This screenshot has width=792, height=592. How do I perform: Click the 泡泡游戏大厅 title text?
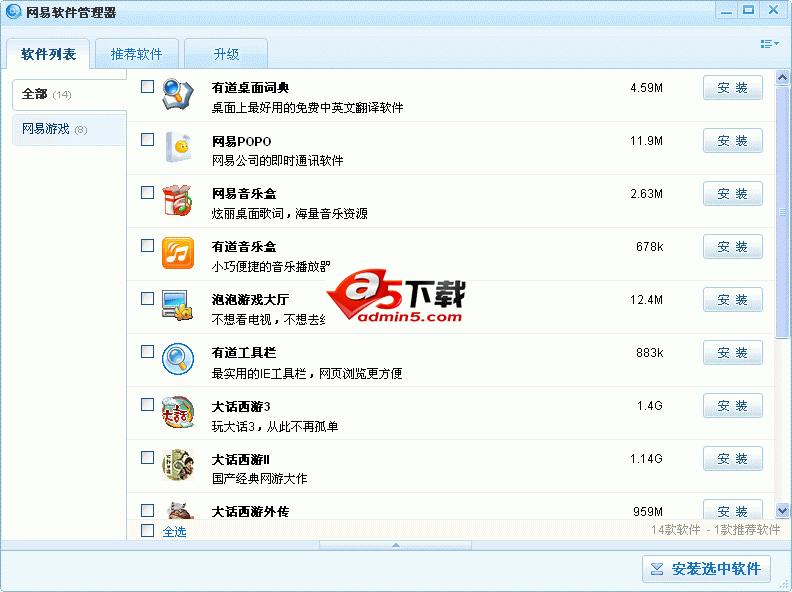(250, 300)
